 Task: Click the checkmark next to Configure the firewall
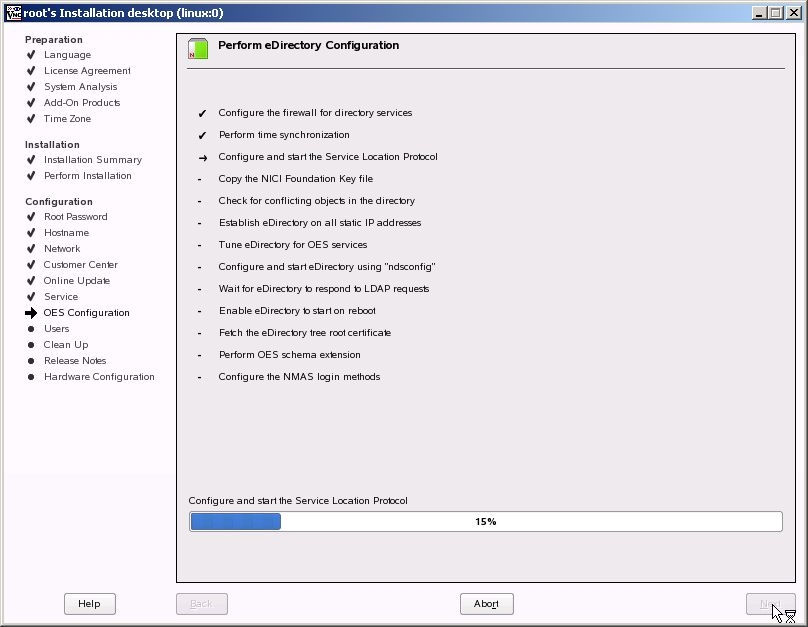tap(203, 113)
